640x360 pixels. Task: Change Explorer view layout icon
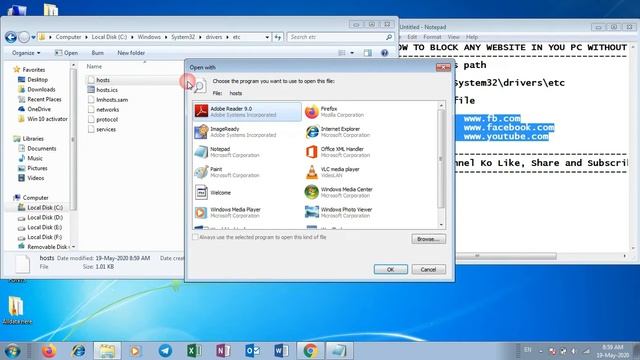click(x=342, y=53)
